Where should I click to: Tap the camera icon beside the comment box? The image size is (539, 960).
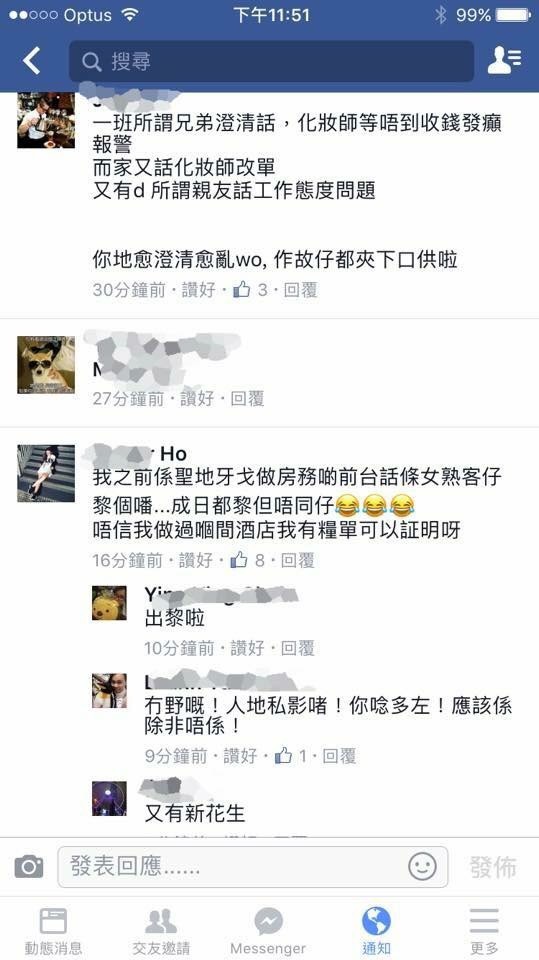29,866
